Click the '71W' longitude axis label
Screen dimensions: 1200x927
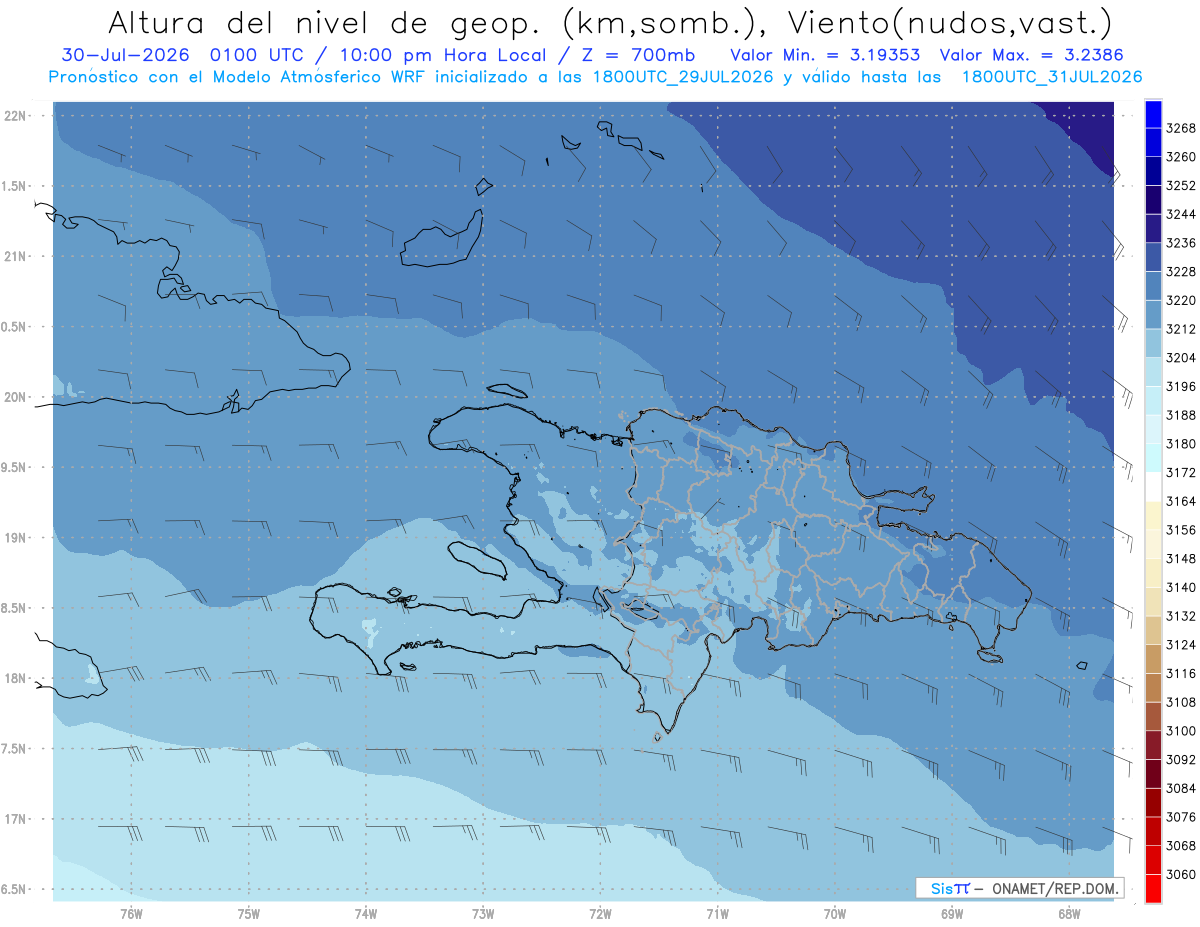[717, 913]
